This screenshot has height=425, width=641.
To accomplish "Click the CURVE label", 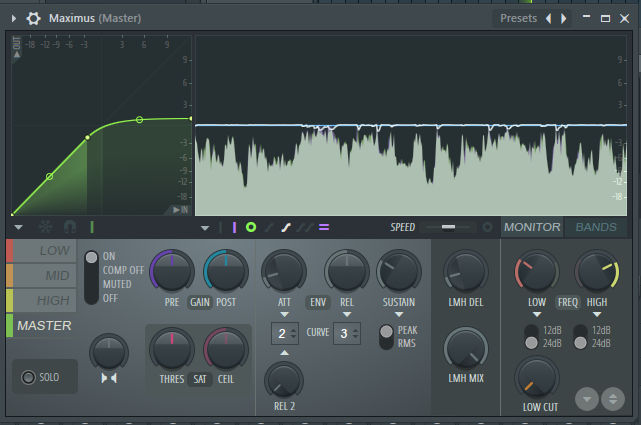I will pyautogui.click(x=318, y=332).
